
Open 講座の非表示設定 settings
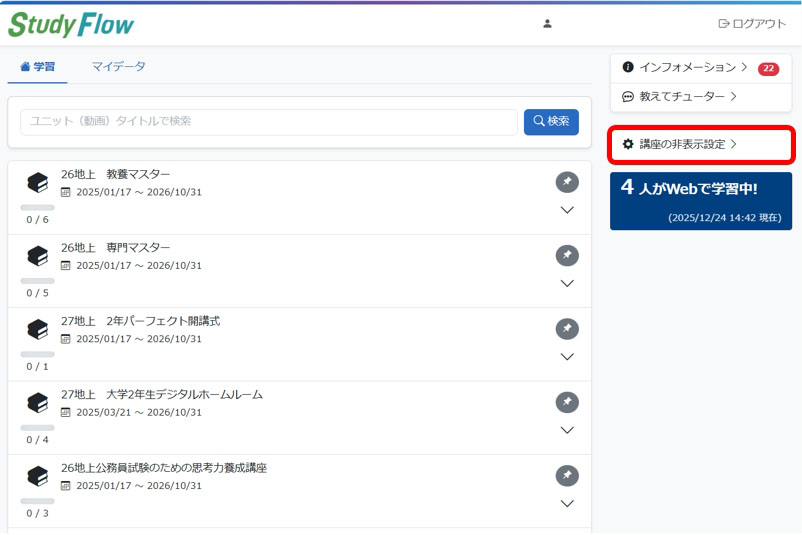680,145
